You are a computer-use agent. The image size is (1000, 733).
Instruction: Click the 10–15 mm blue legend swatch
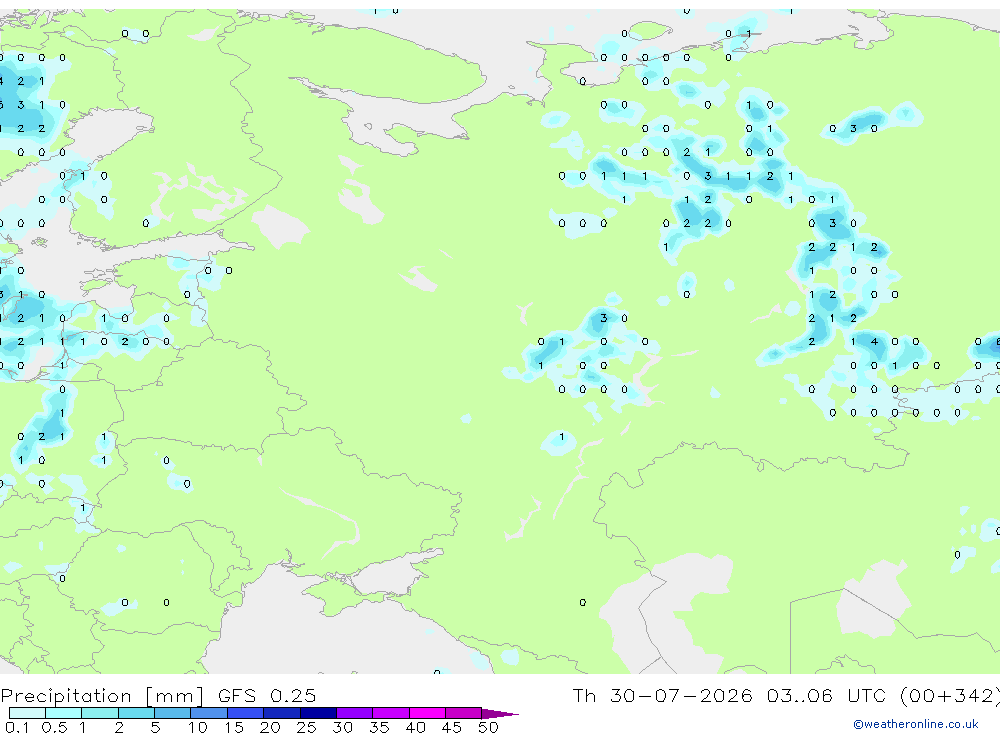pos(209,713)
